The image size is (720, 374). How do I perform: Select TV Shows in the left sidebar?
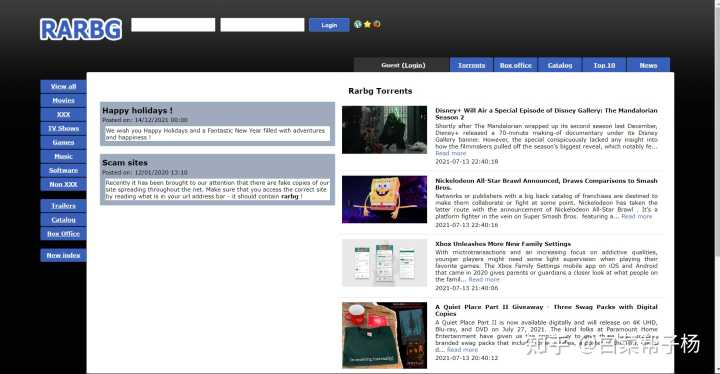click(x=63, y=128)
